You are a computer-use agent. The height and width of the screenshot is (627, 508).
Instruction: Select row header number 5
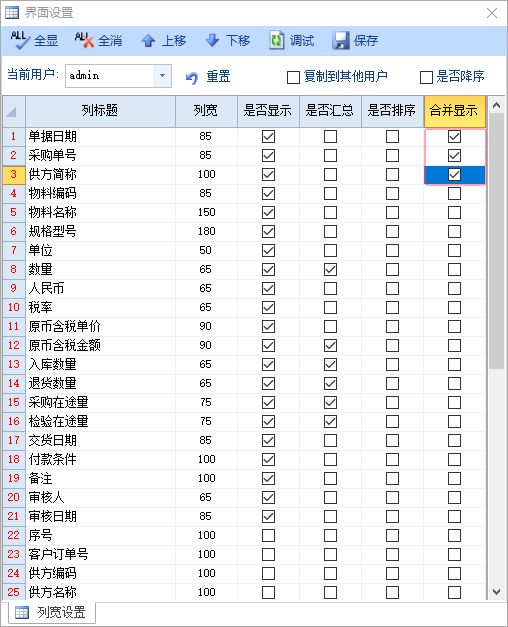point(14,212)
